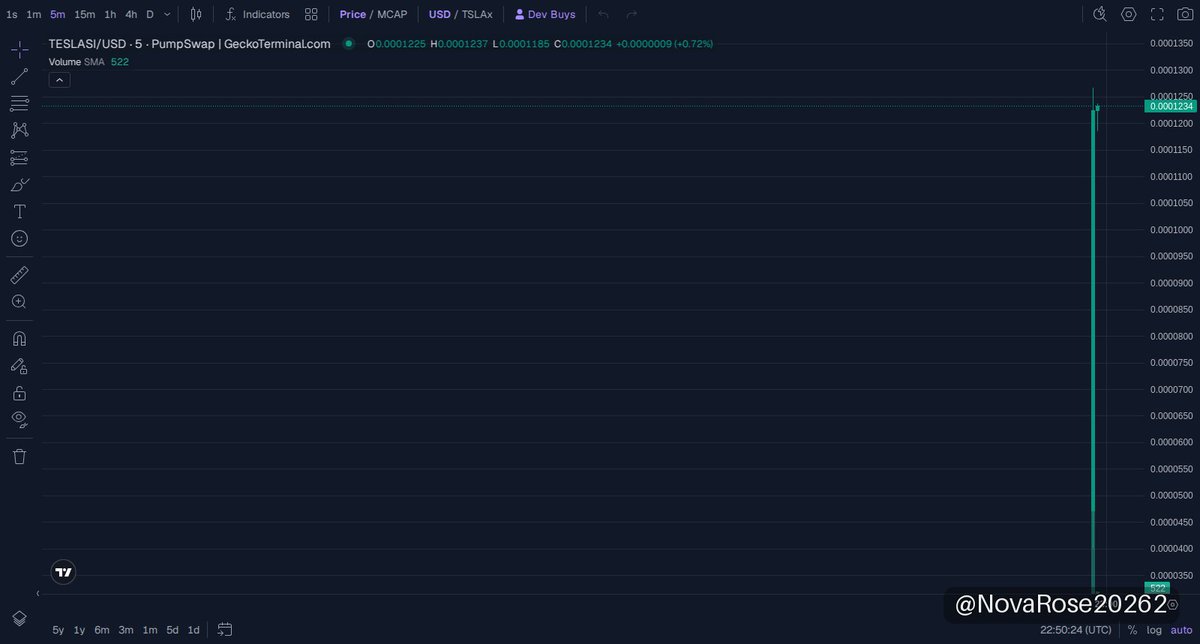Viewport: 1200px width, 644px height.
Task: Open the indicator templates grid menu
Action: point(312,15)
